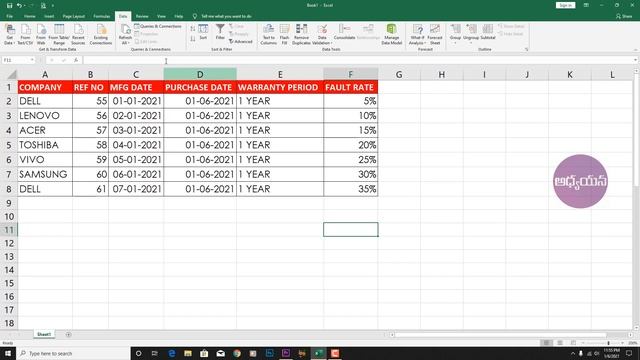Open File Explorer from taskbar
This screenshot has width=640, height=360.
click(188, 353)
